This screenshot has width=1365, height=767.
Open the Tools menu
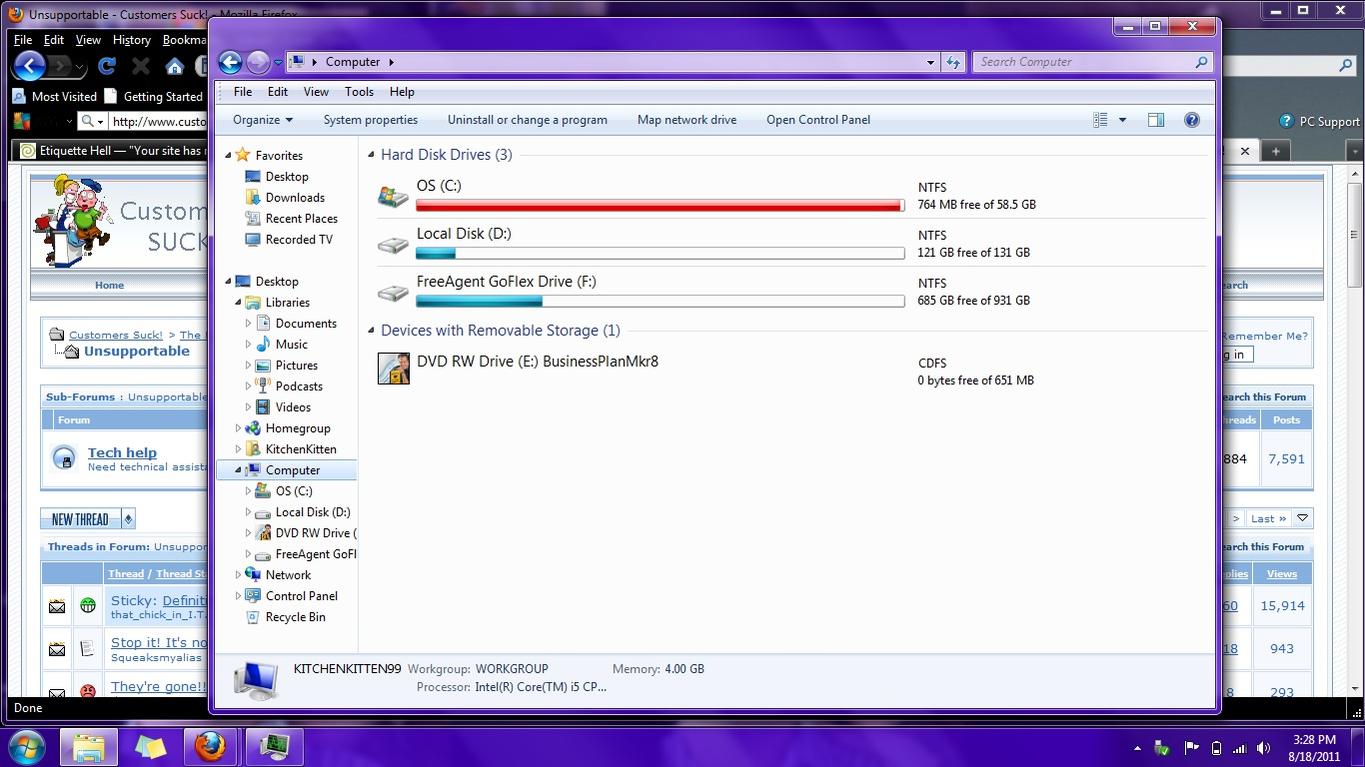359,92
